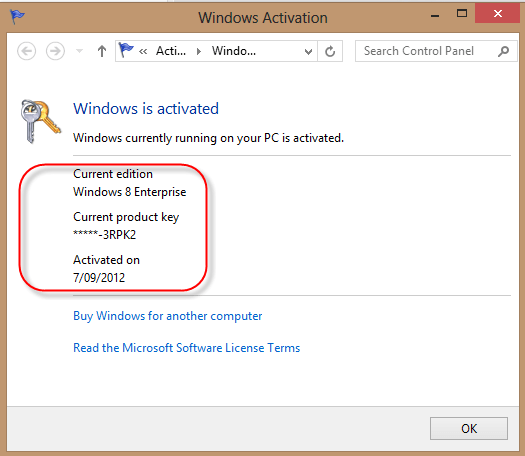Image resolution: width=525 pixels, height=456 pixels.
Task: Maximize the Windows Activation window
Action: pos(462,13)
